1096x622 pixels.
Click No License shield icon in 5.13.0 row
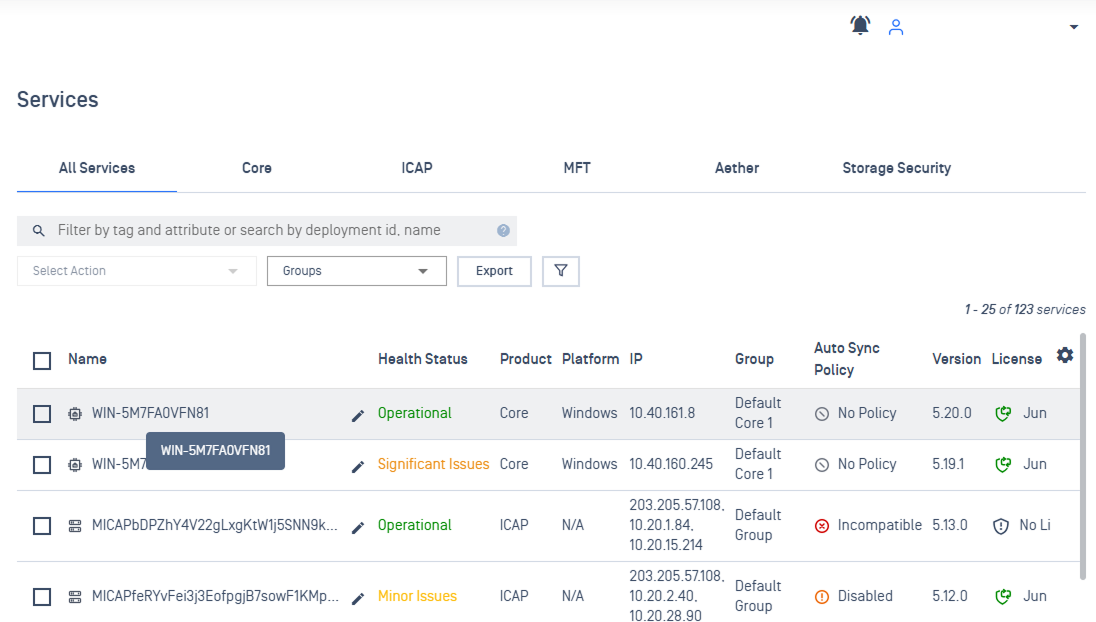[x=1001, y=526]
